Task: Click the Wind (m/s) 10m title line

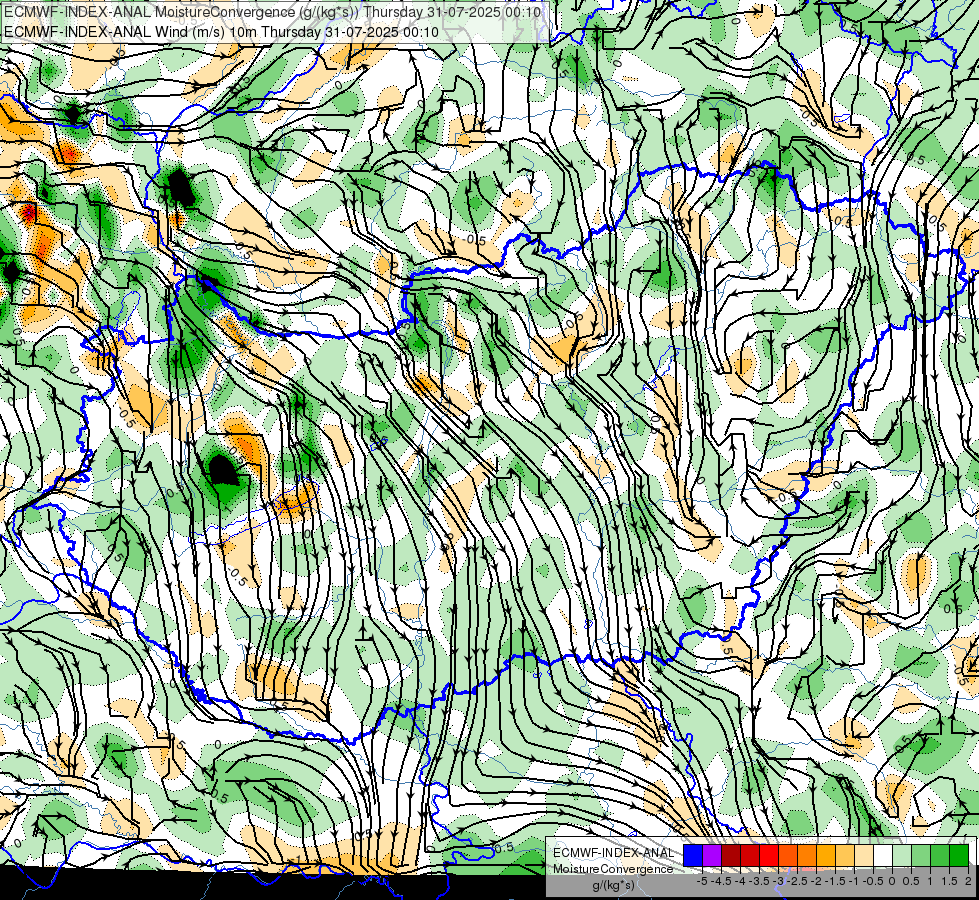Action: 222,32
